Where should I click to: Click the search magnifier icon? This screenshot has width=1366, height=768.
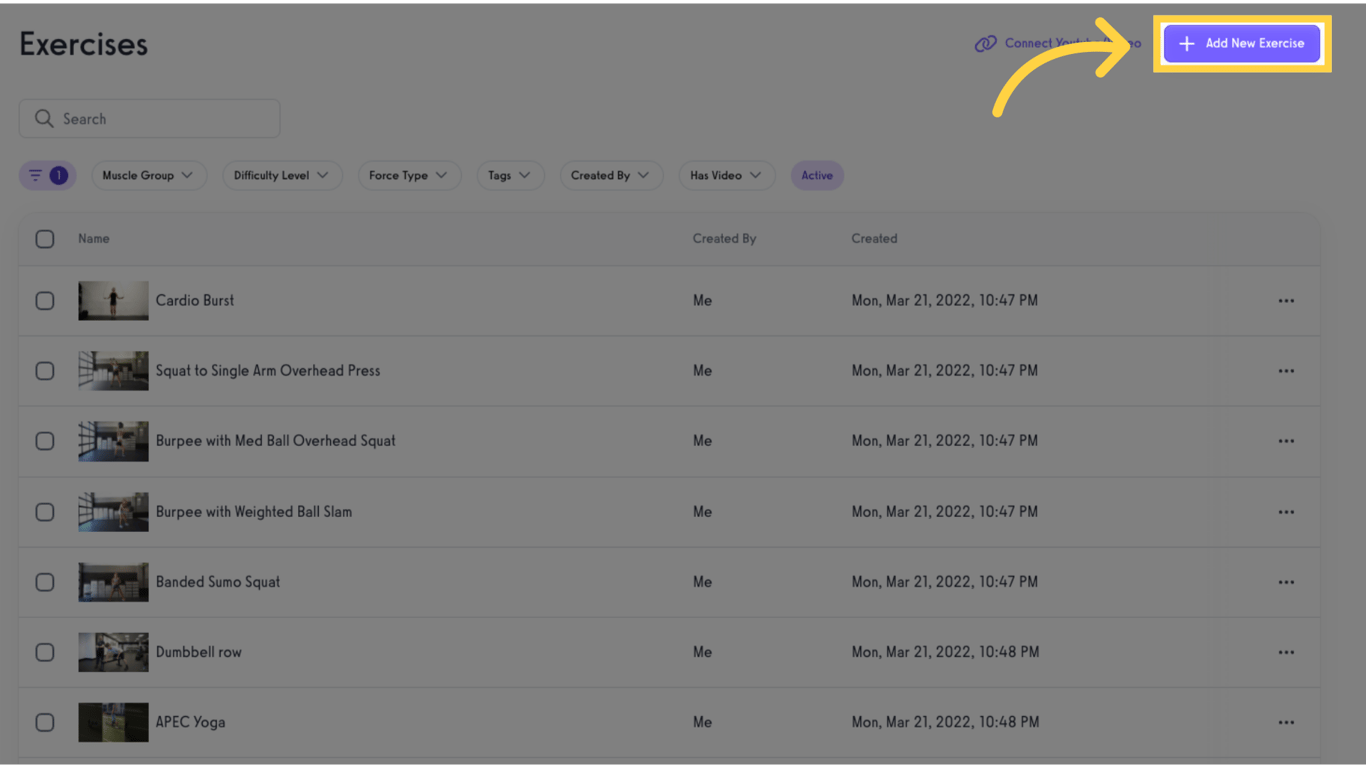point(43,119)
